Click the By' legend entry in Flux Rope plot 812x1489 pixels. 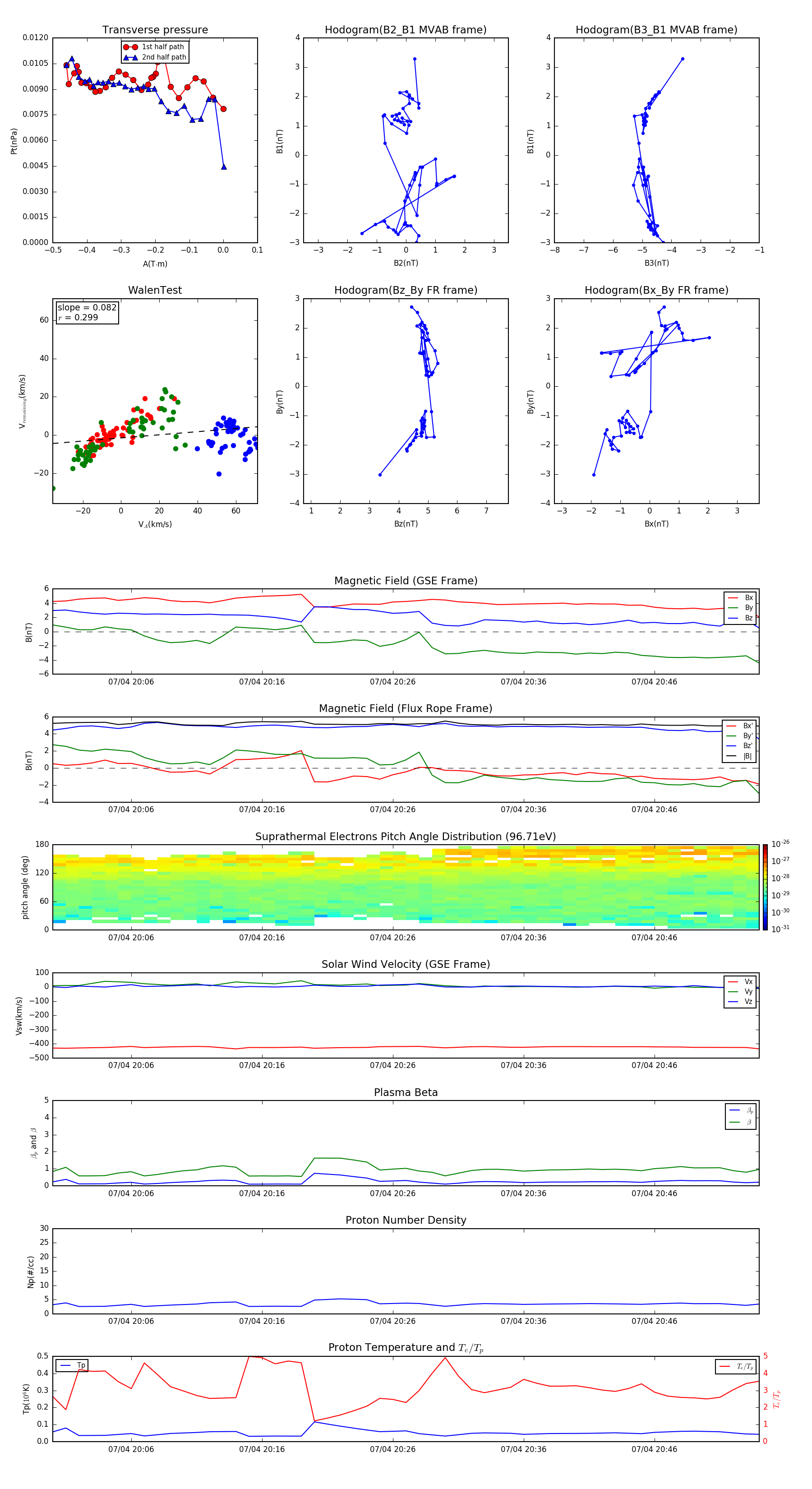(740, 736)
